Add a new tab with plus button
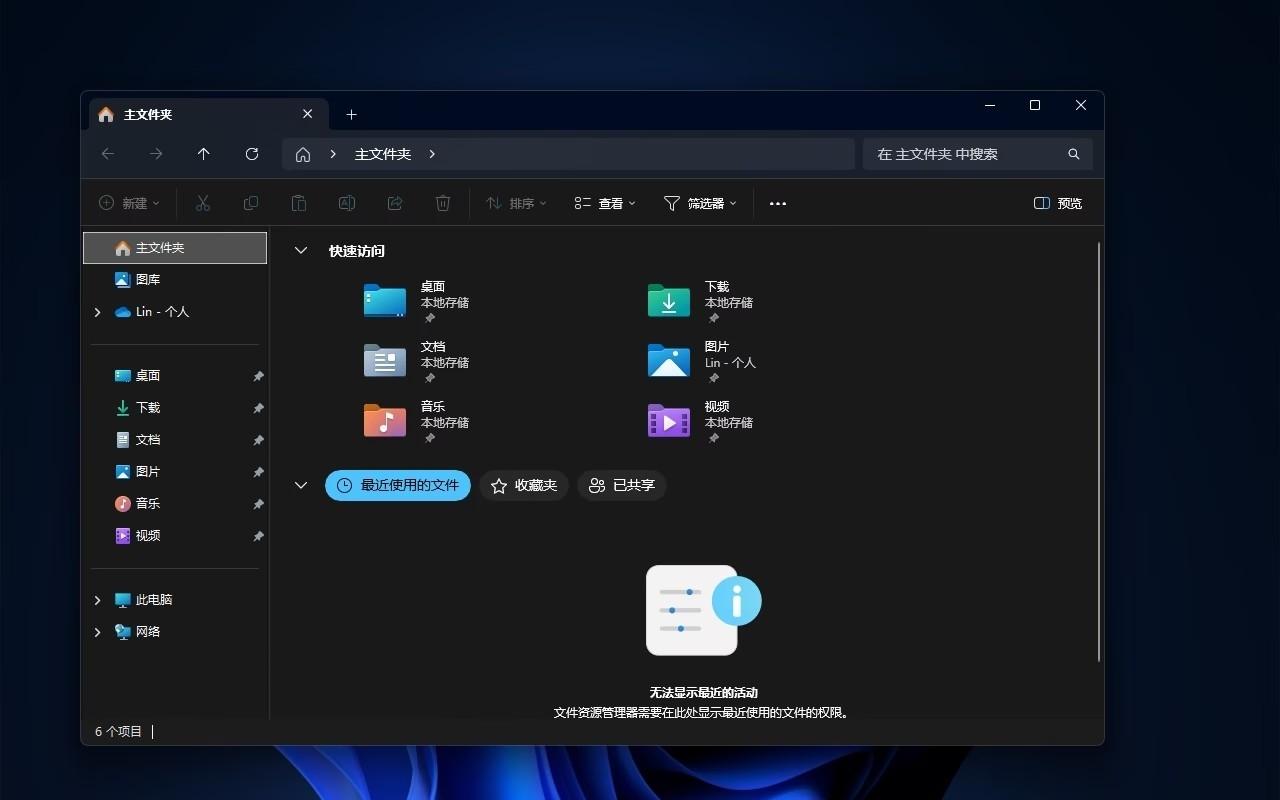 tap(351, 115)
